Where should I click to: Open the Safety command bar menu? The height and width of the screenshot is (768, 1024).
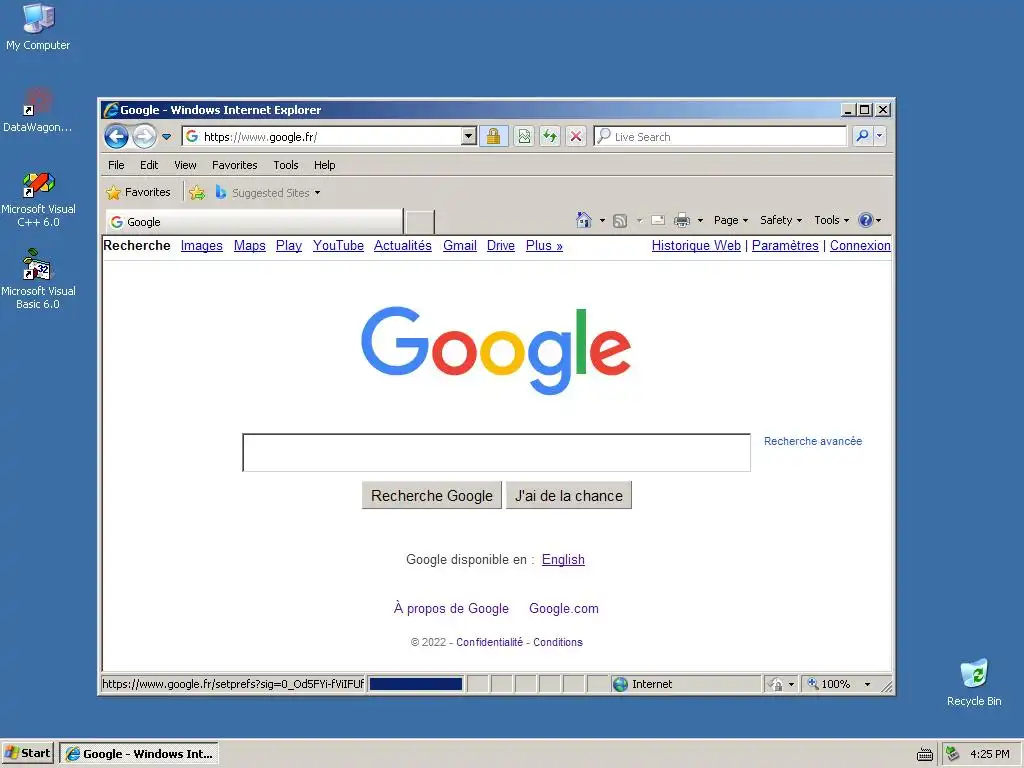(781, 220)
